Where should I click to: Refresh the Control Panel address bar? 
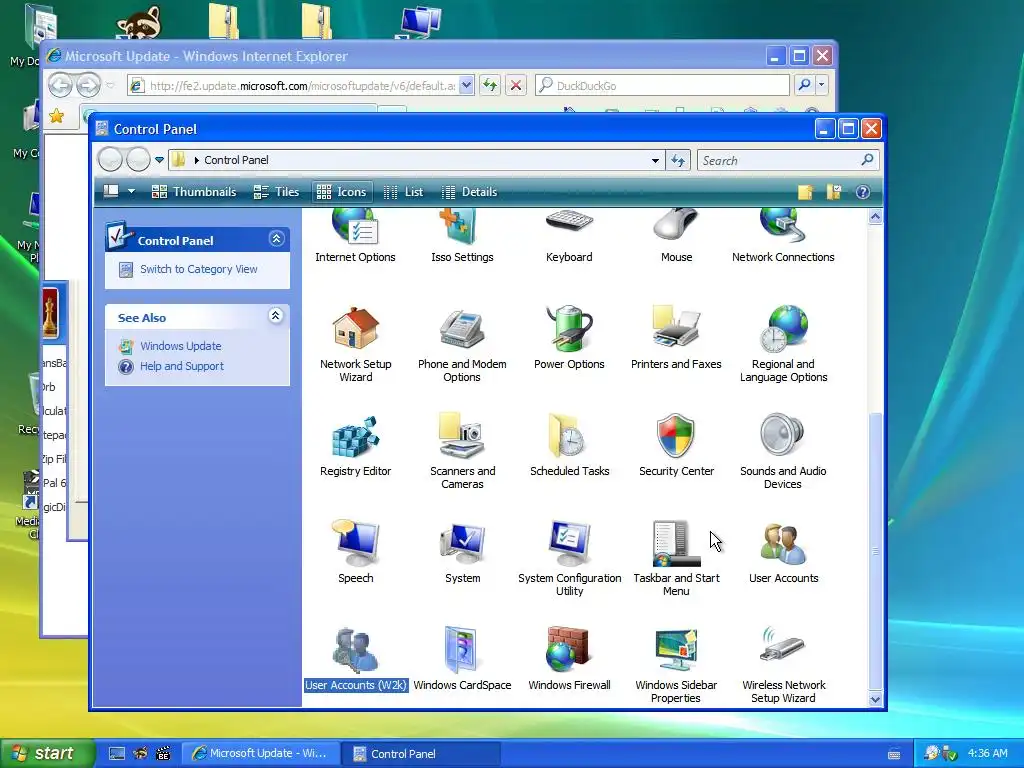tap(678, 161)
